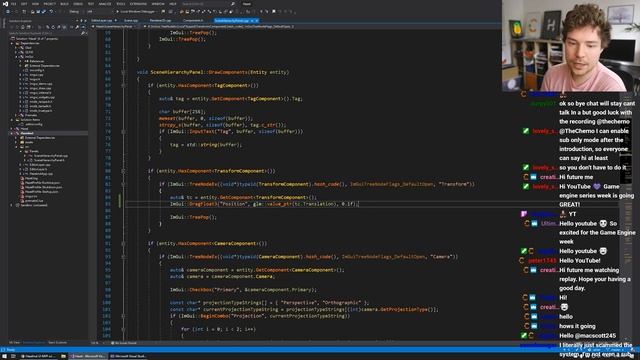640x360 pixels.
Task: Switch to the Team Explorer bottom tab
Action: point(57,343)
